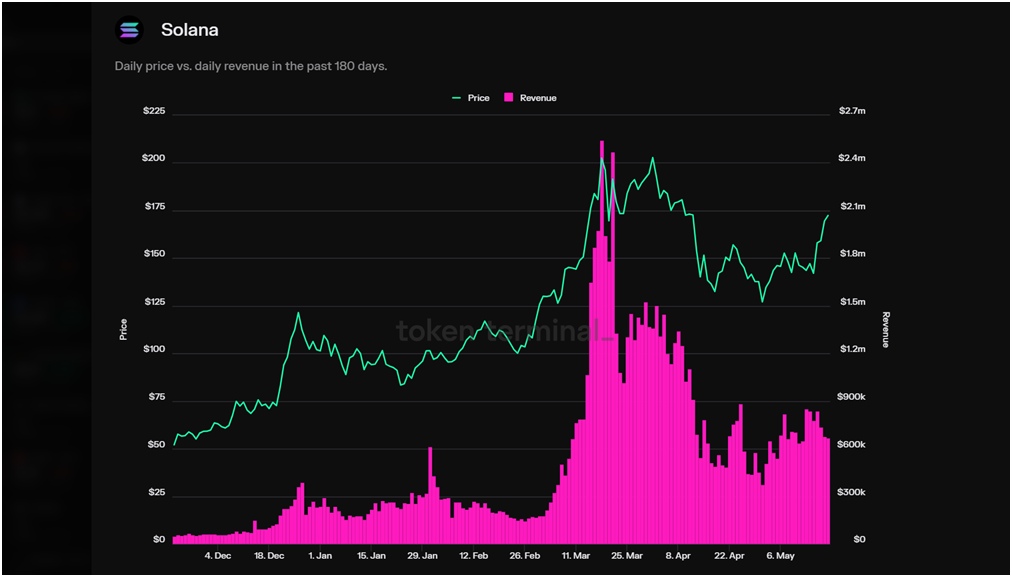Click the Solana logo icon
Screen dimensions: 1012x577
[x=129, y=30]
